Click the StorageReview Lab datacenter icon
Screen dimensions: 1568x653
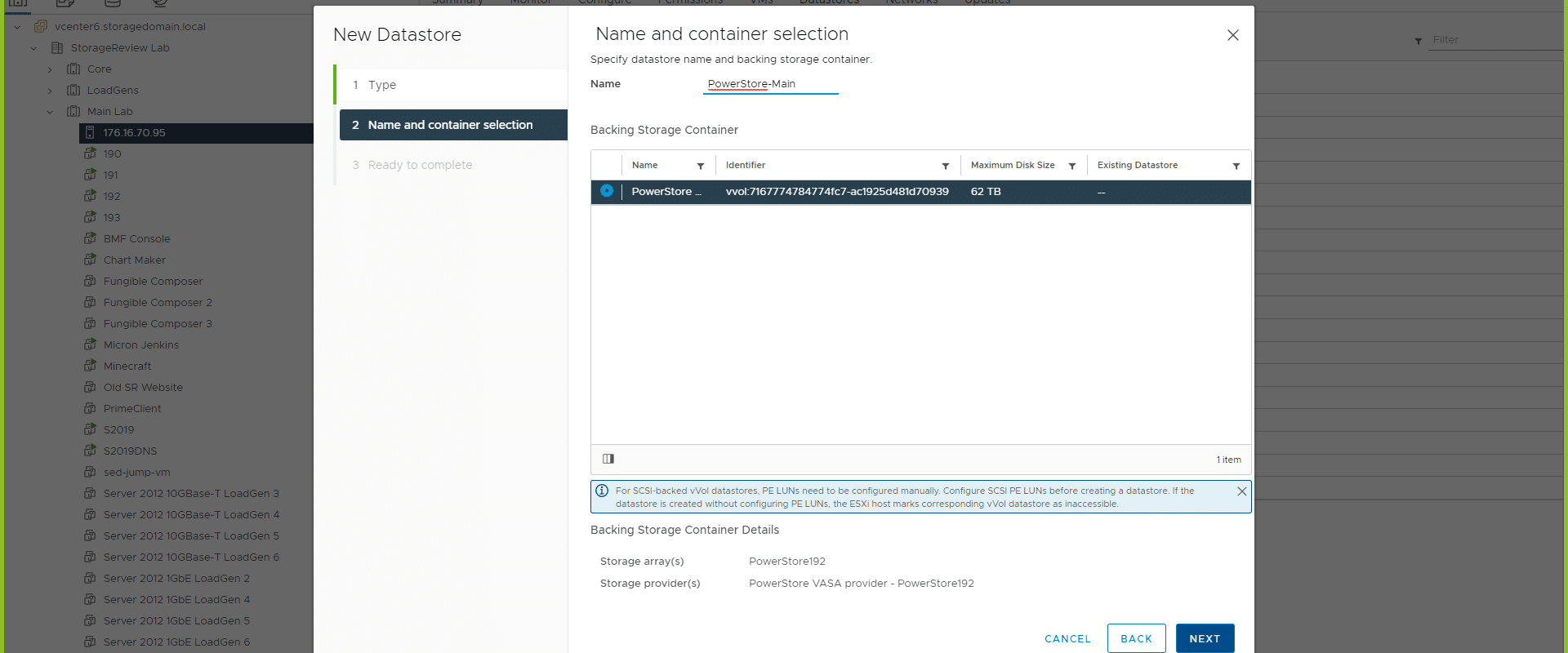(x=57, y=47)
